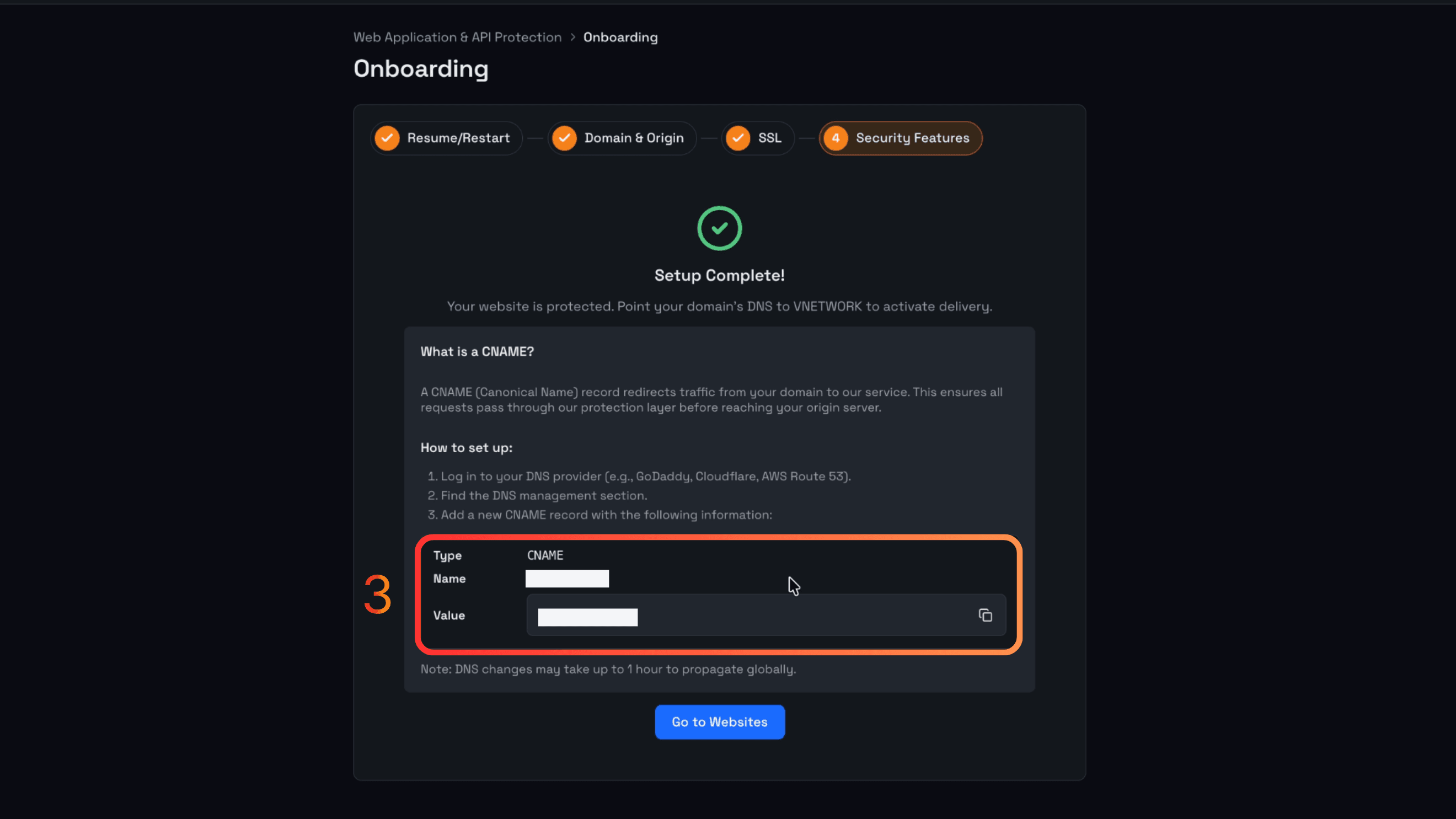Copy the CNAME value to clipboard

pos(985,615)
